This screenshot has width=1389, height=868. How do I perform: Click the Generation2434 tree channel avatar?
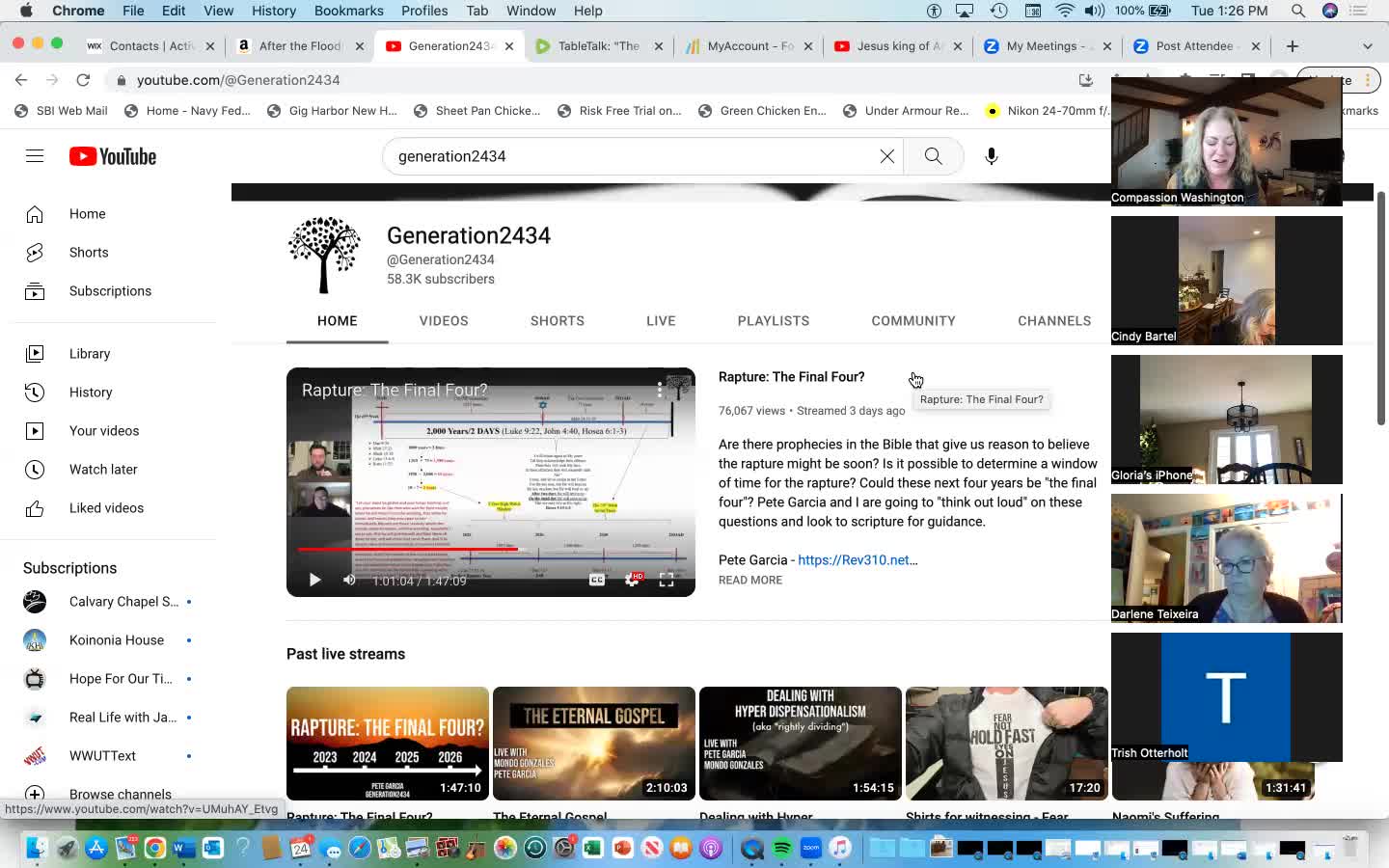[x=325, y=255]
